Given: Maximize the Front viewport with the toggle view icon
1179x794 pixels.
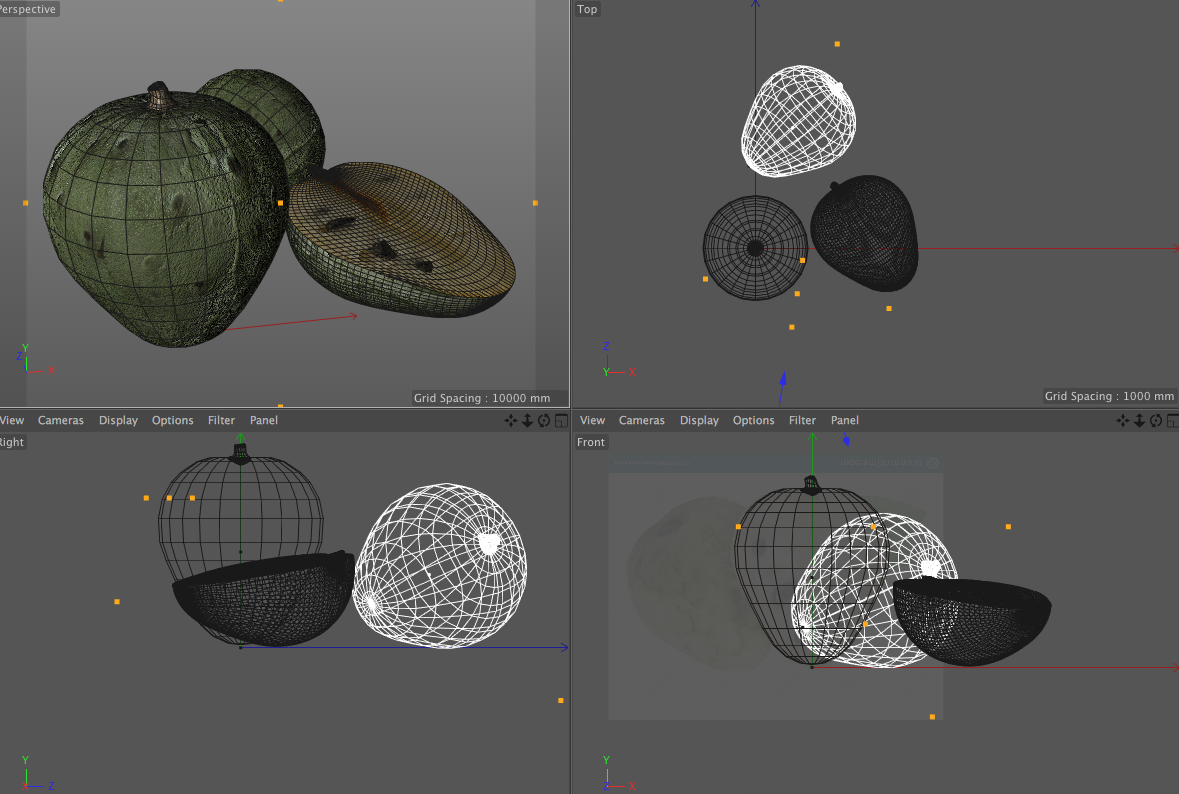Looking at the screenshot, I should (x=1172, y=421).
